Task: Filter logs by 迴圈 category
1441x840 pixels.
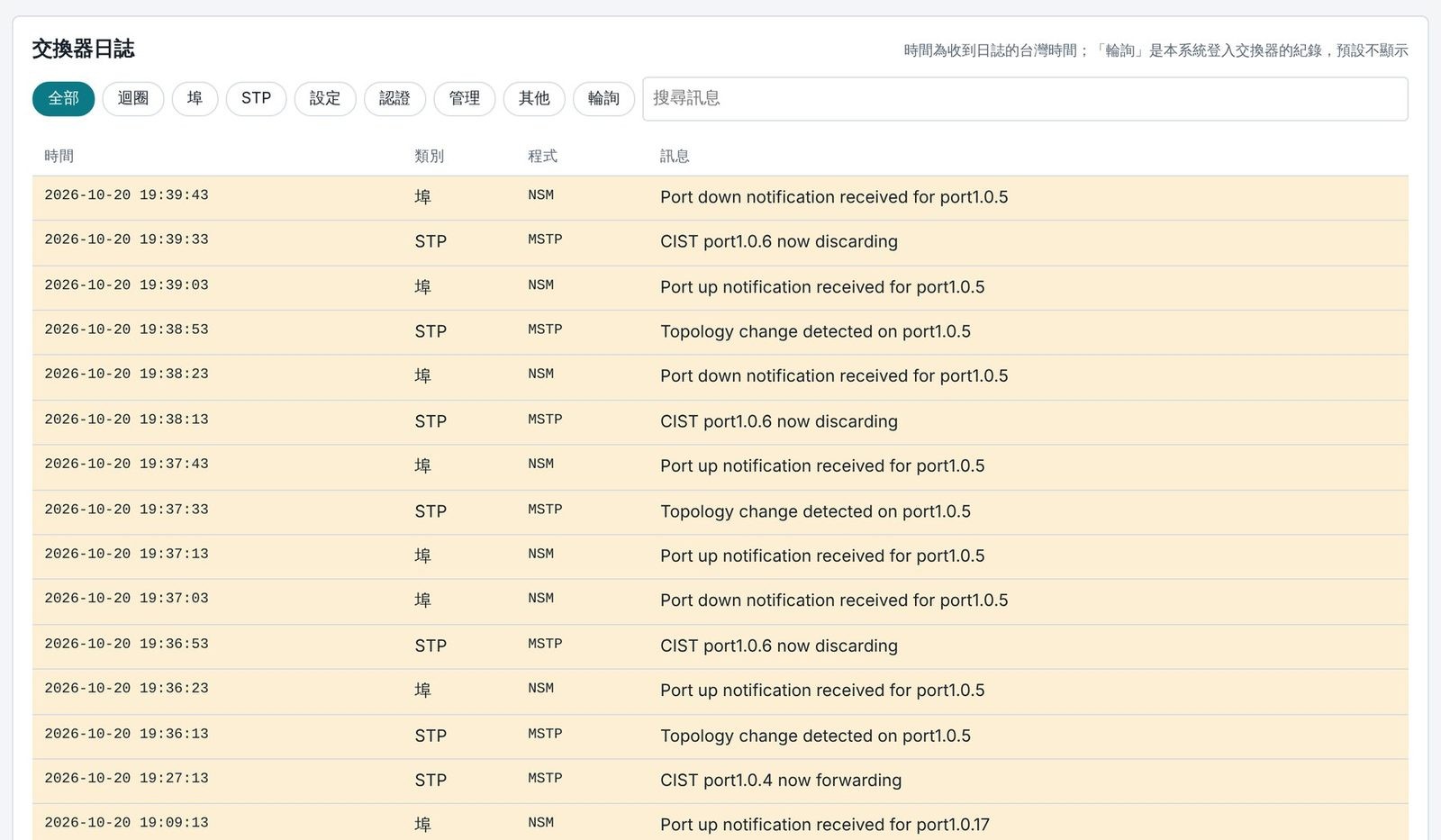Action: 133,98
